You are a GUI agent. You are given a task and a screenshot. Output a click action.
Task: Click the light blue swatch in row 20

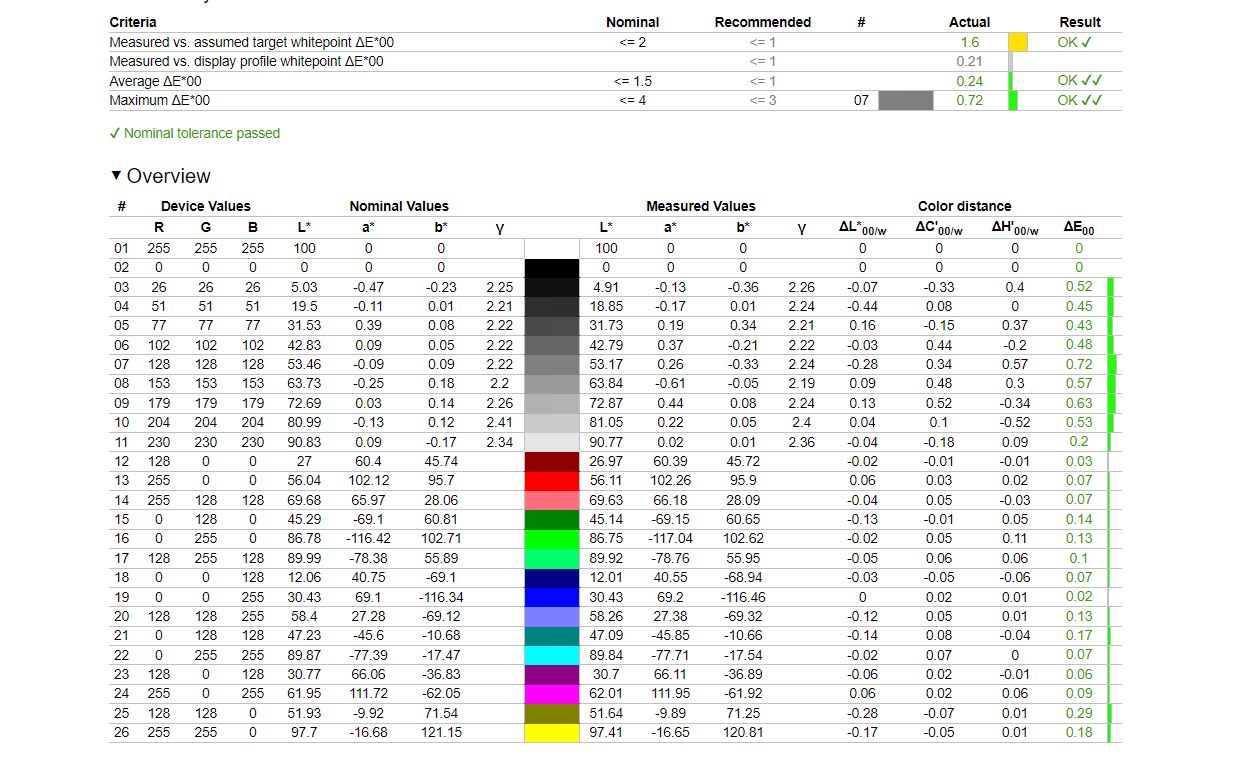click(x=552, y=617)
